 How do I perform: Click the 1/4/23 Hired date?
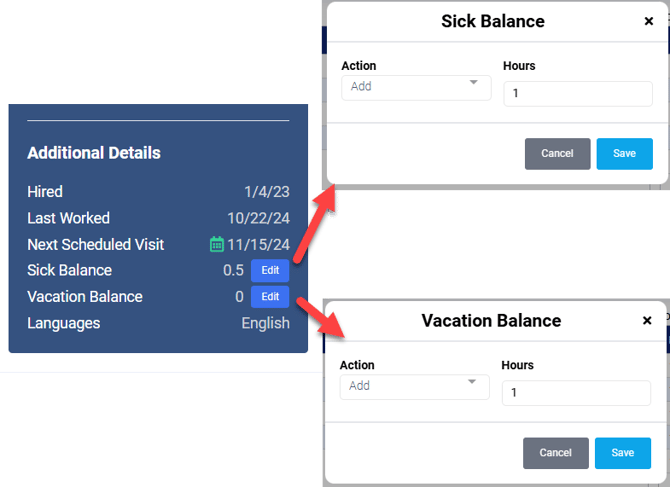267,192
